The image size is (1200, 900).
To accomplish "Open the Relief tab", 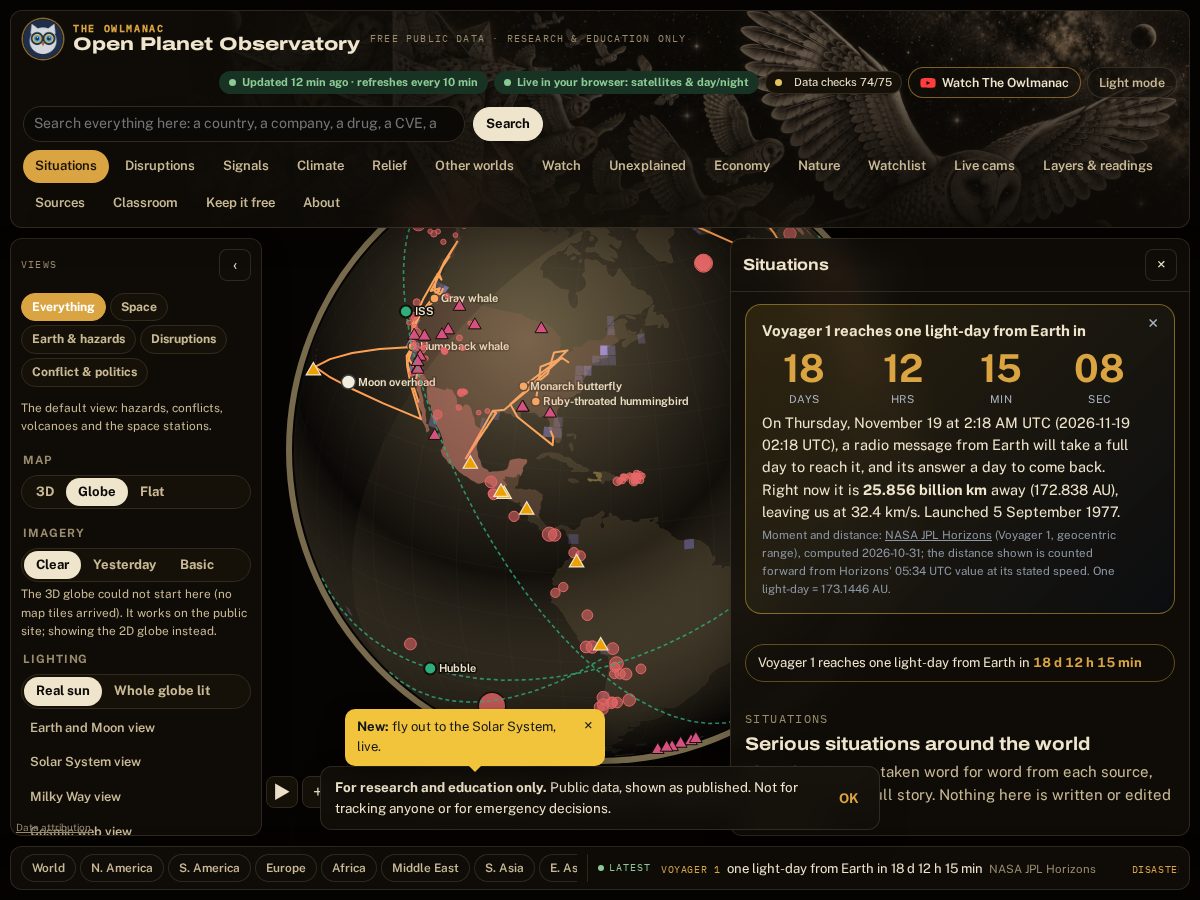I will click(390, 166).
